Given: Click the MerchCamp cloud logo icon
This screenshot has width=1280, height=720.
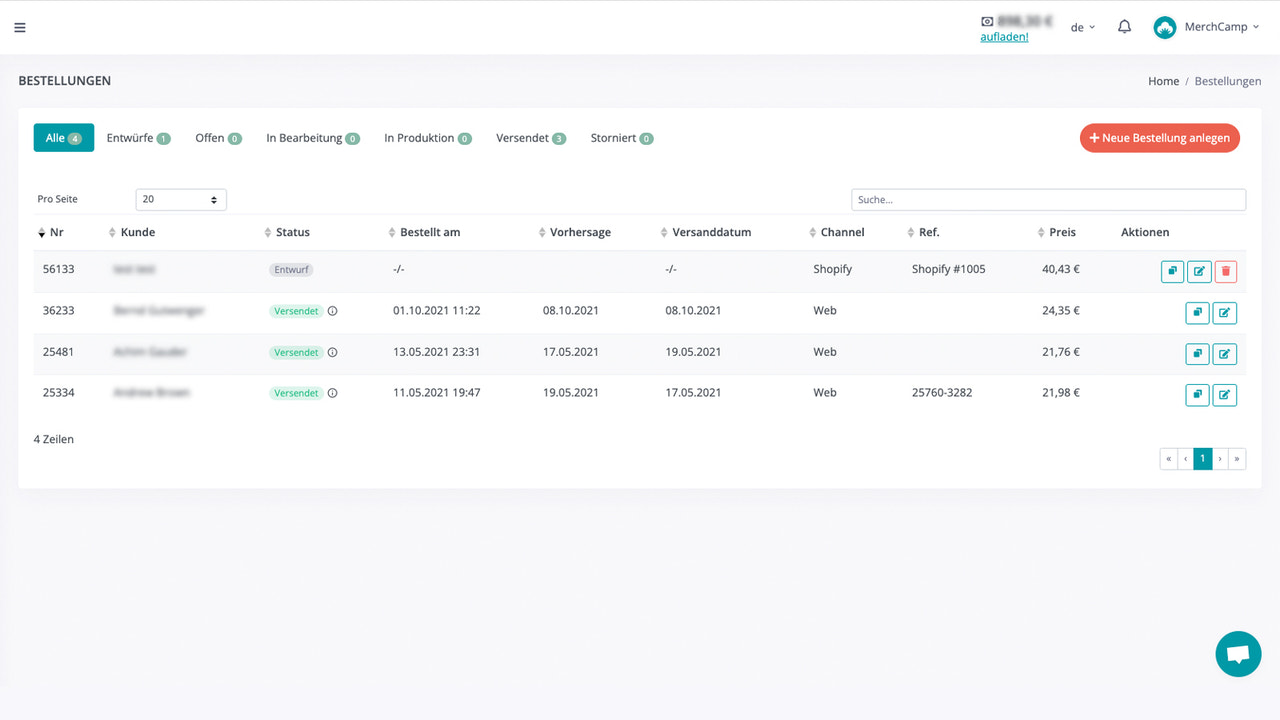Looking at the screenshot, I should (x=1164, y=27).
